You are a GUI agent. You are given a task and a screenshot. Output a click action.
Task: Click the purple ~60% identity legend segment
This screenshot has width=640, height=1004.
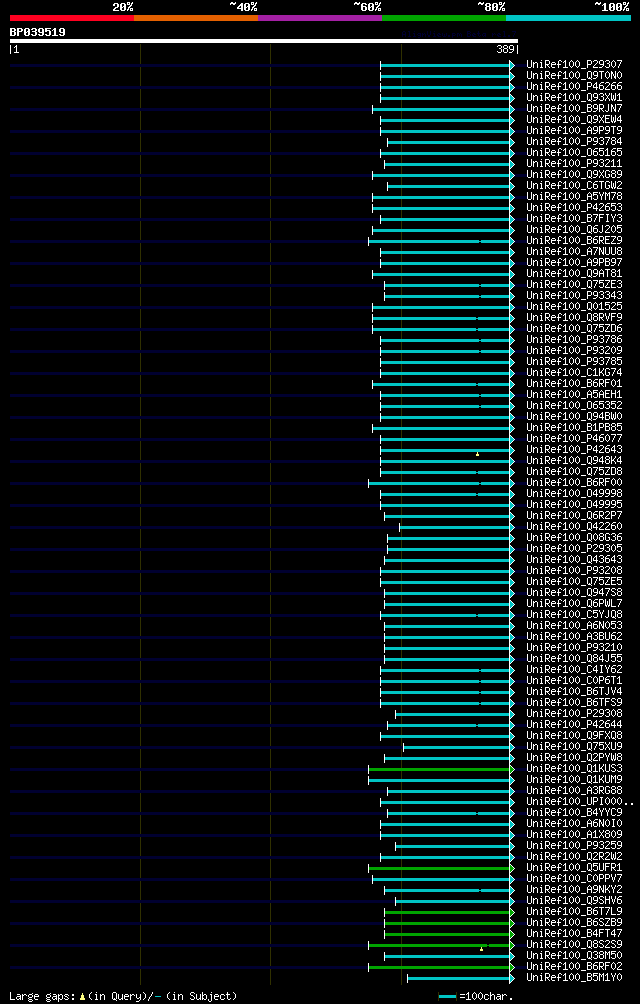[x=320, y=18]
